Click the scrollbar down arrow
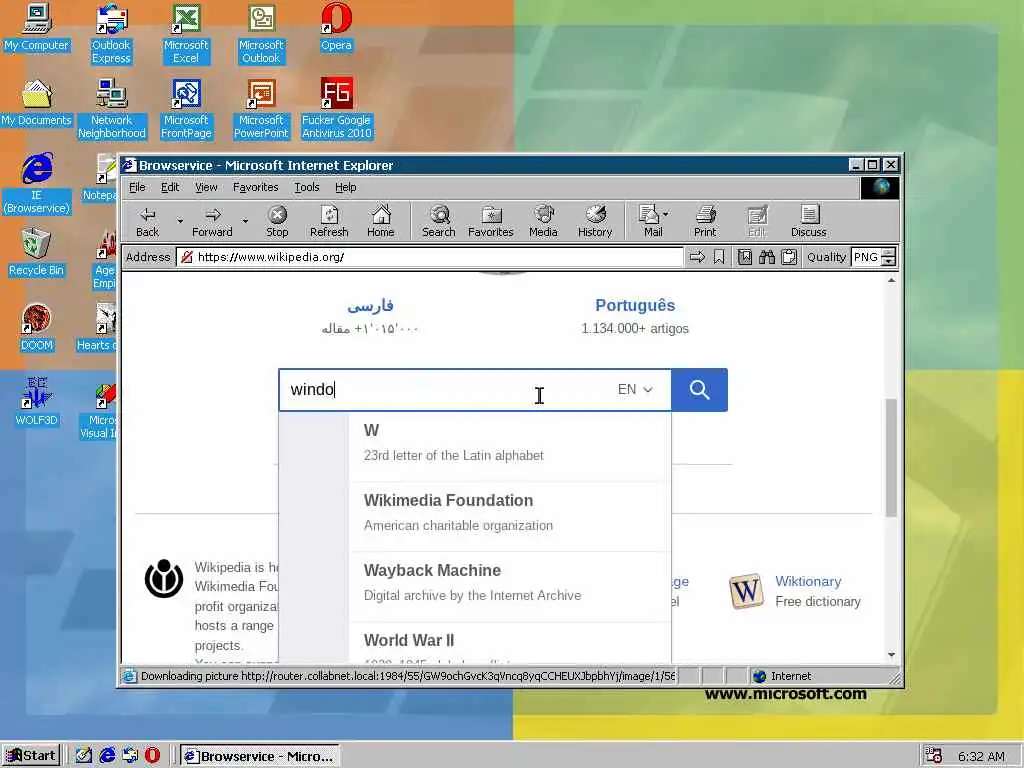The height and width of the screenshot is (768, 1024). pos(891,655)
